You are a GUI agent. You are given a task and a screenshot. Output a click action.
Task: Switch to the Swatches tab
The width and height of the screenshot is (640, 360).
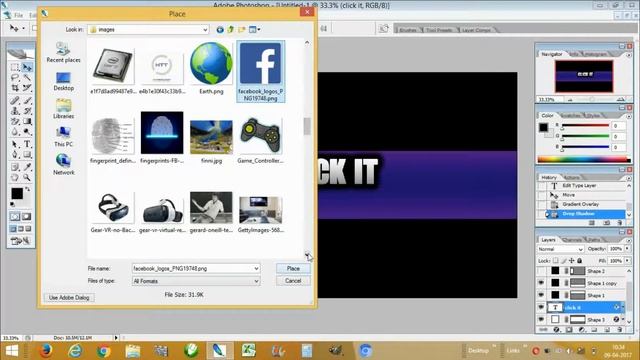[570, 116]
